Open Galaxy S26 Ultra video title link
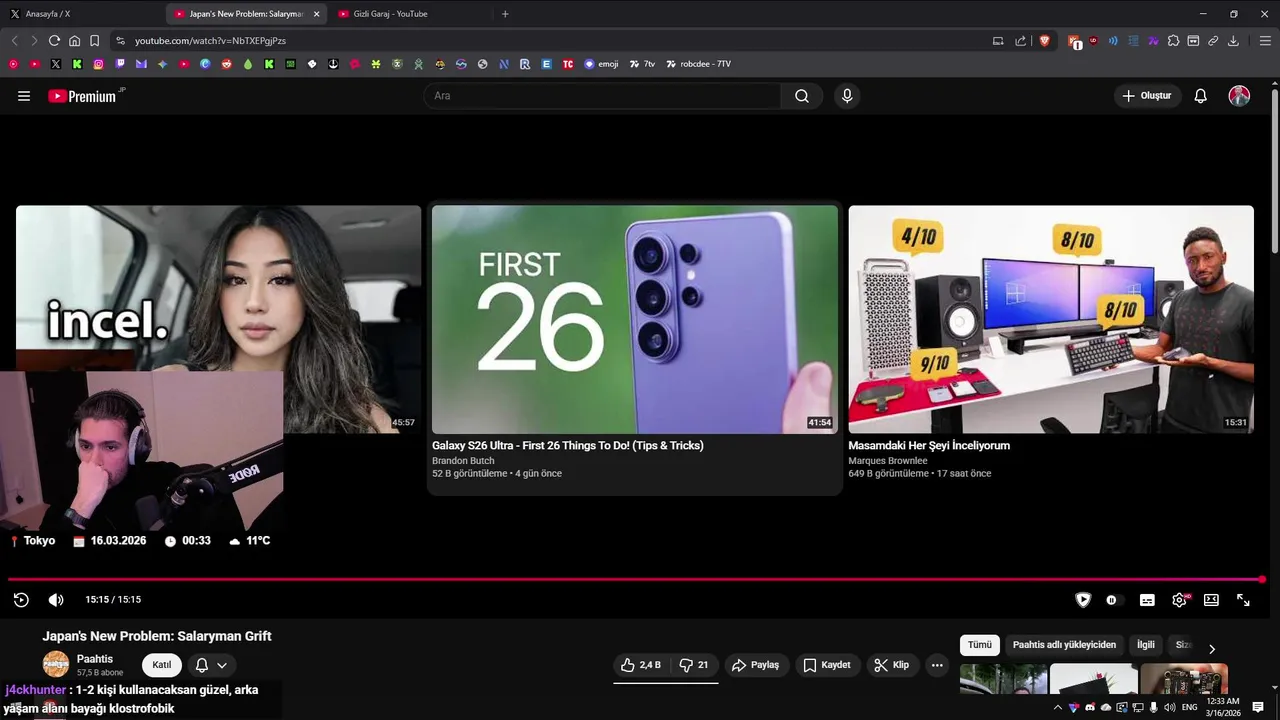1280x720 pixels. click(x=568, y=446)
